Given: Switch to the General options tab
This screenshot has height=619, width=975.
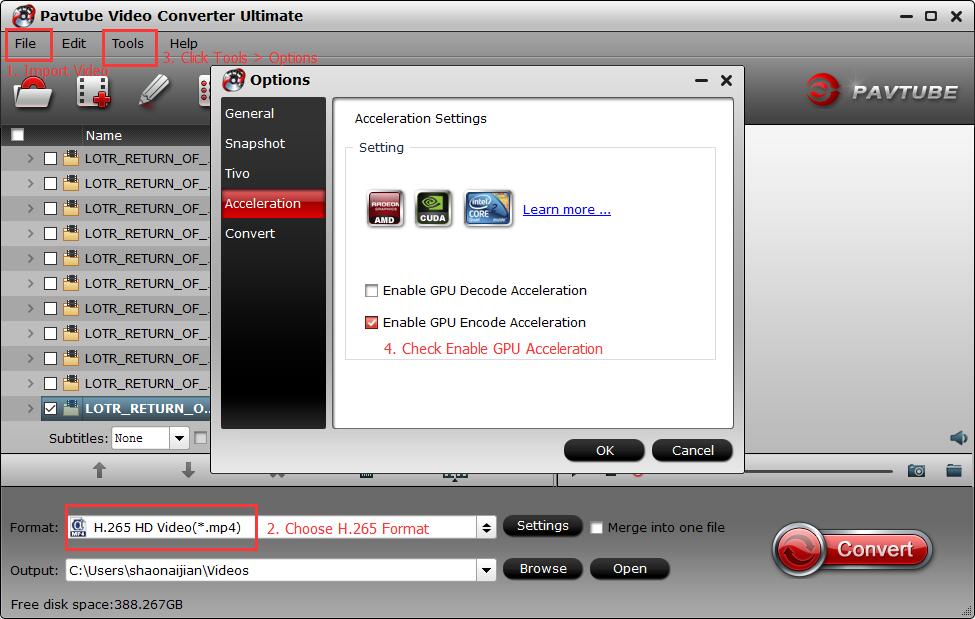Looking at the screenshot, I should (x=274, y=113).
